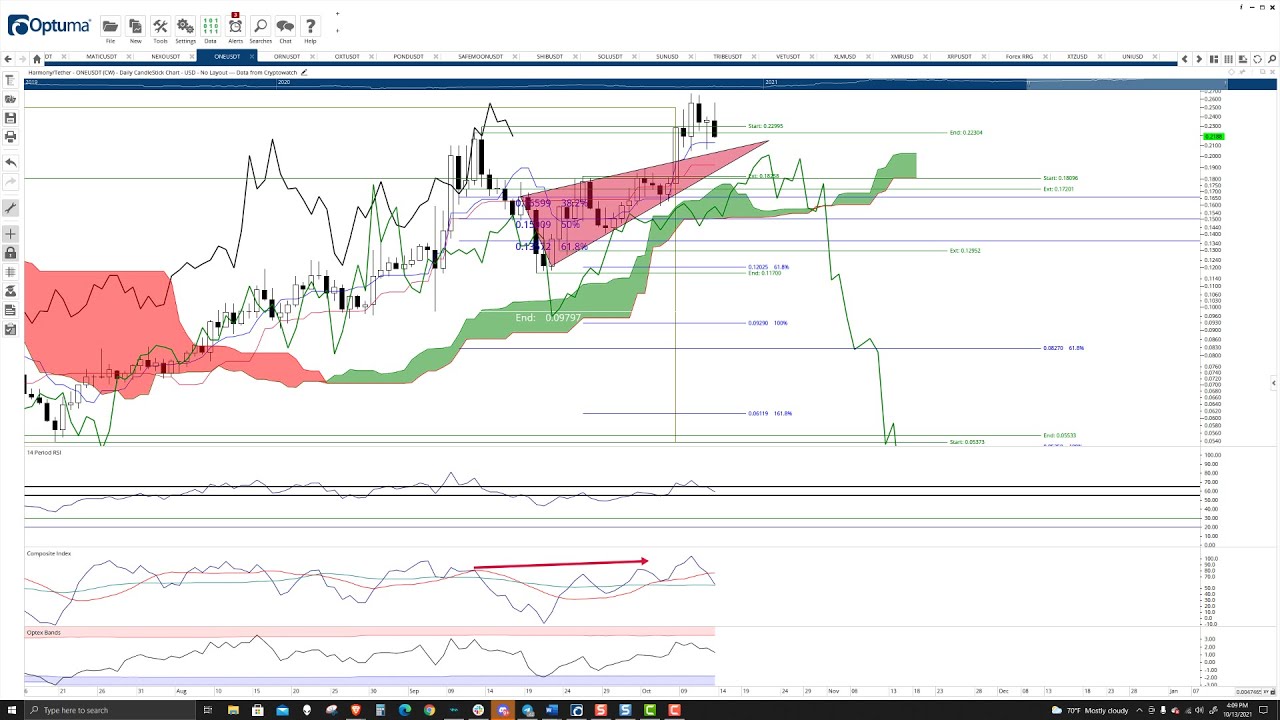Image resolution: width=1280 pixels, height=720 pixels.
Task: Click the table list icon in left sidebar
Action: point(10,272)
